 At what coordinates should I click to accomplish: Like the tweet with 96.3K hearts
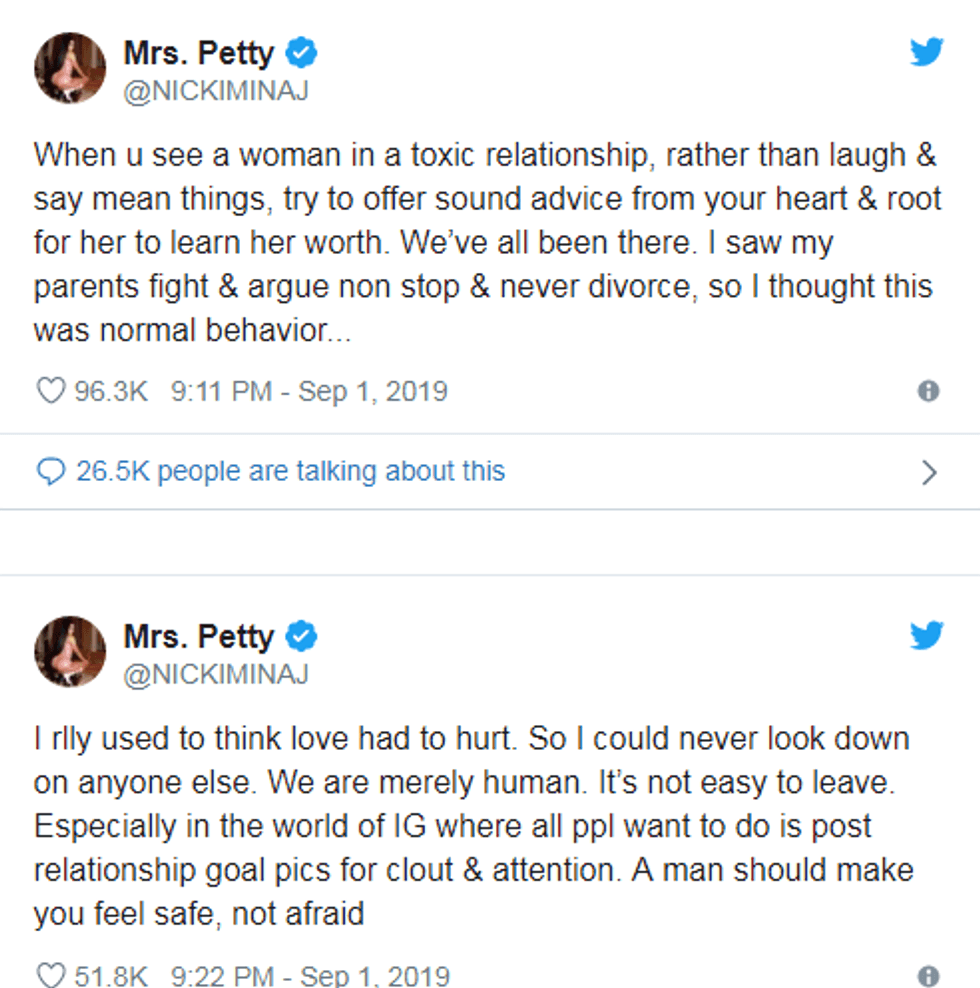50,390
